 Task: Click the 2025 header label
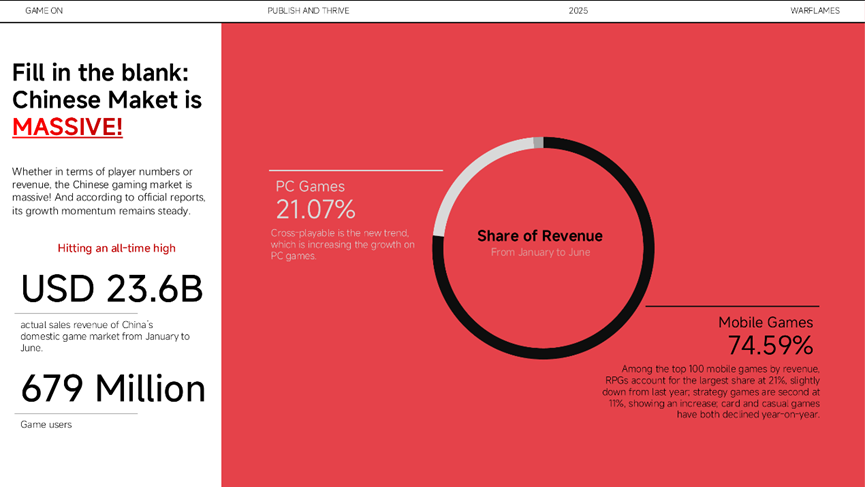[x=578, y=10]
